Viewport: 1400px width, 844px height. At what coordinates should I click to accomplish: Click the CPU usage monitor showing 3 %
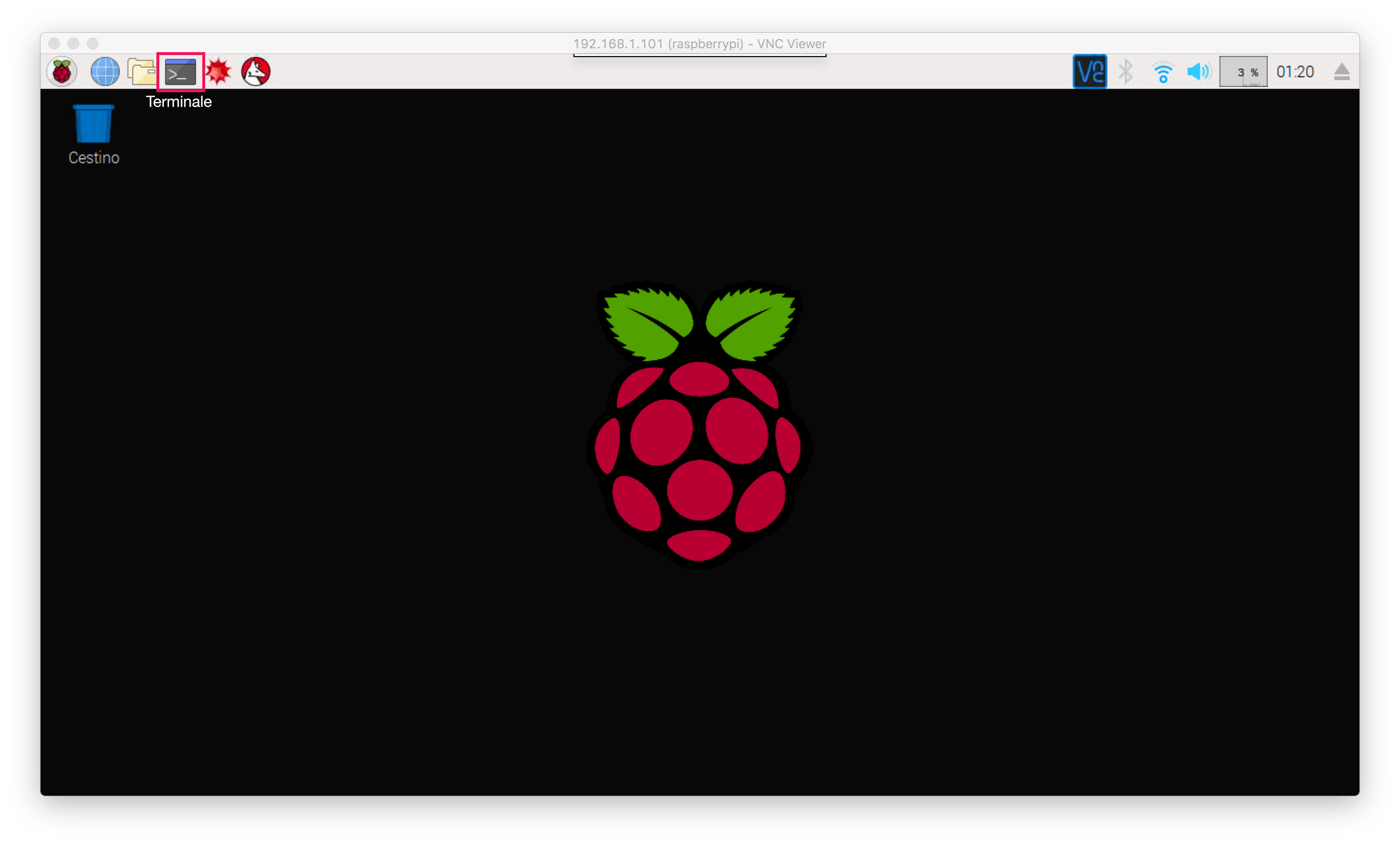1243,71
